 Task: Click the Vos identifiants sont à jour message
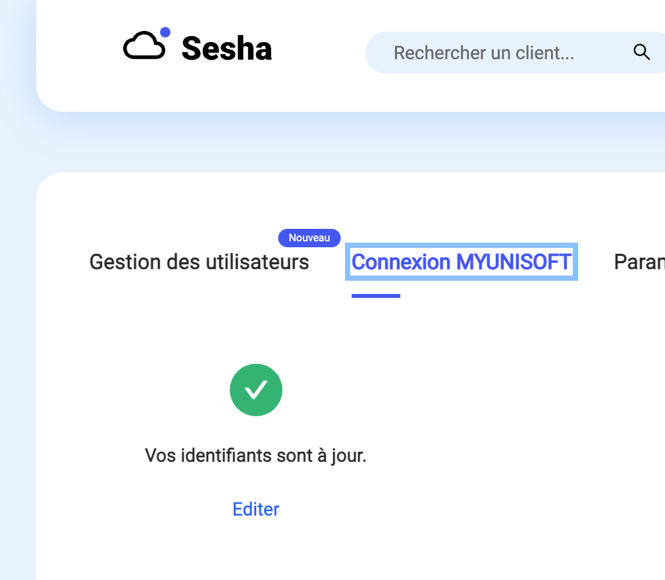coord(255,456)
